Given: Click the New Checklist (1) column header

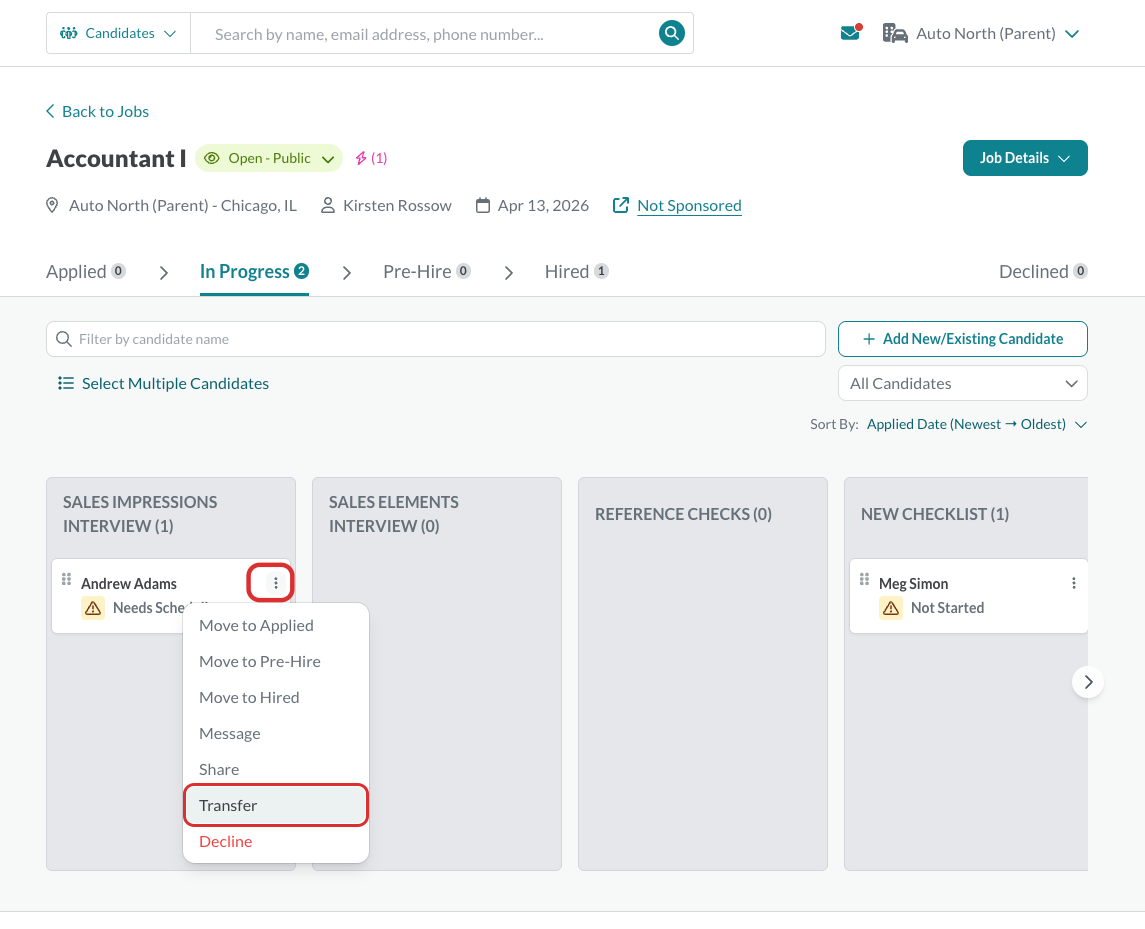Looking at the screenshot, I should point(935,514).
